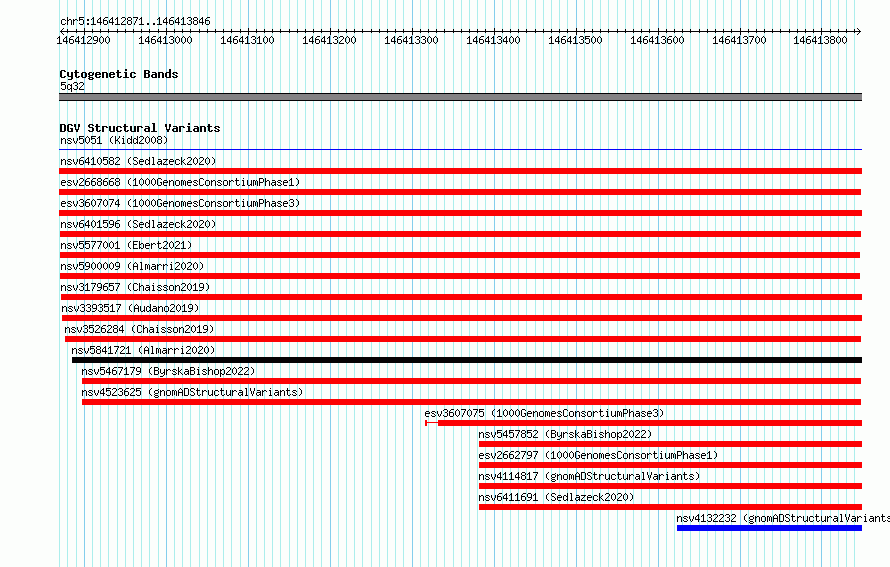Click the red bar under nsv6411691
Image resolution: width=890 pixels, height=567 pixels.
coord(670,507)
